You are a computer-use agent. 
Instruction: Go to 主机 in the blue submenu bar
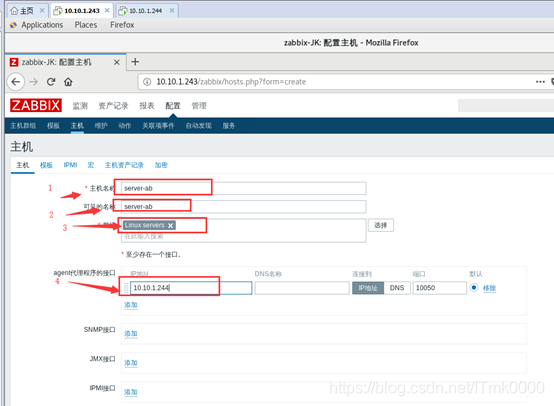(x=77, y=126)
